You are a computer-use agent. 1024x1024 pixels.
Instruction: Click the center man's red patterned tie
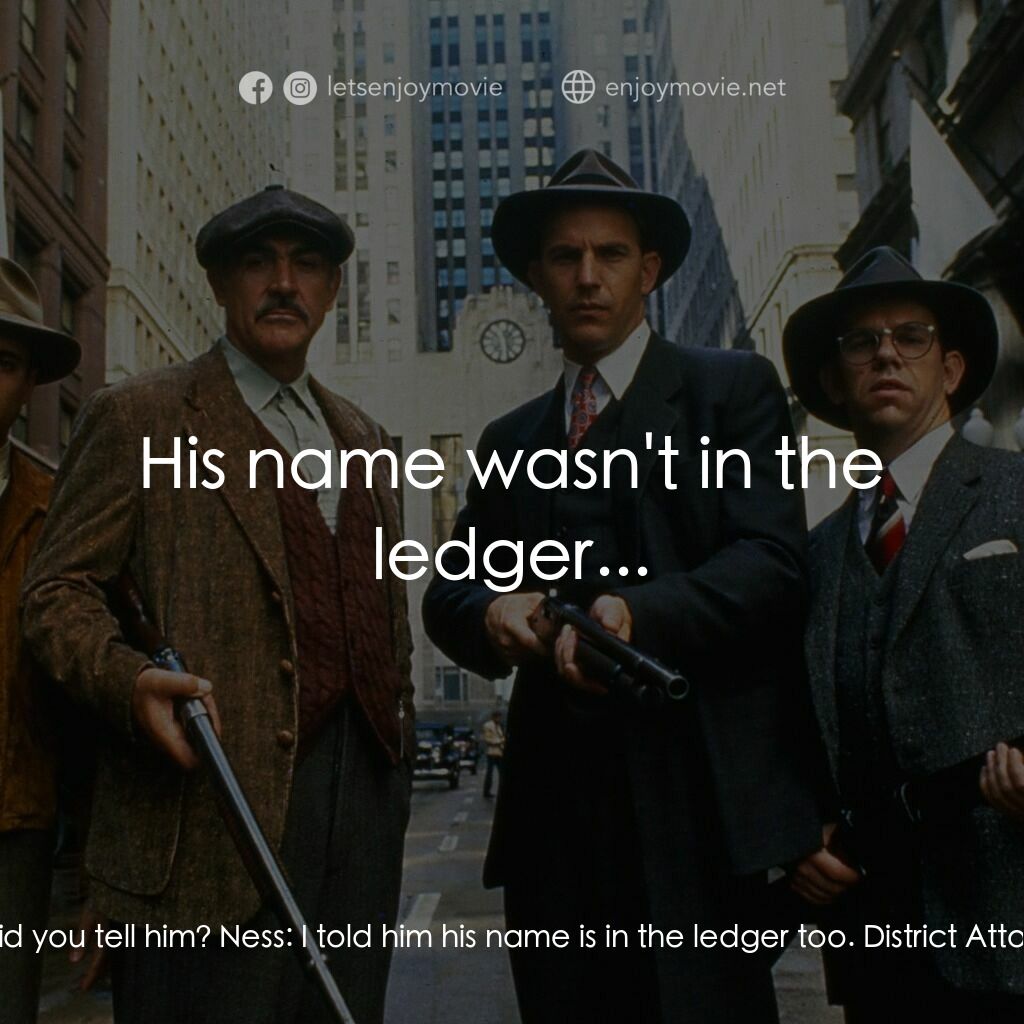(x=583, y=404)
